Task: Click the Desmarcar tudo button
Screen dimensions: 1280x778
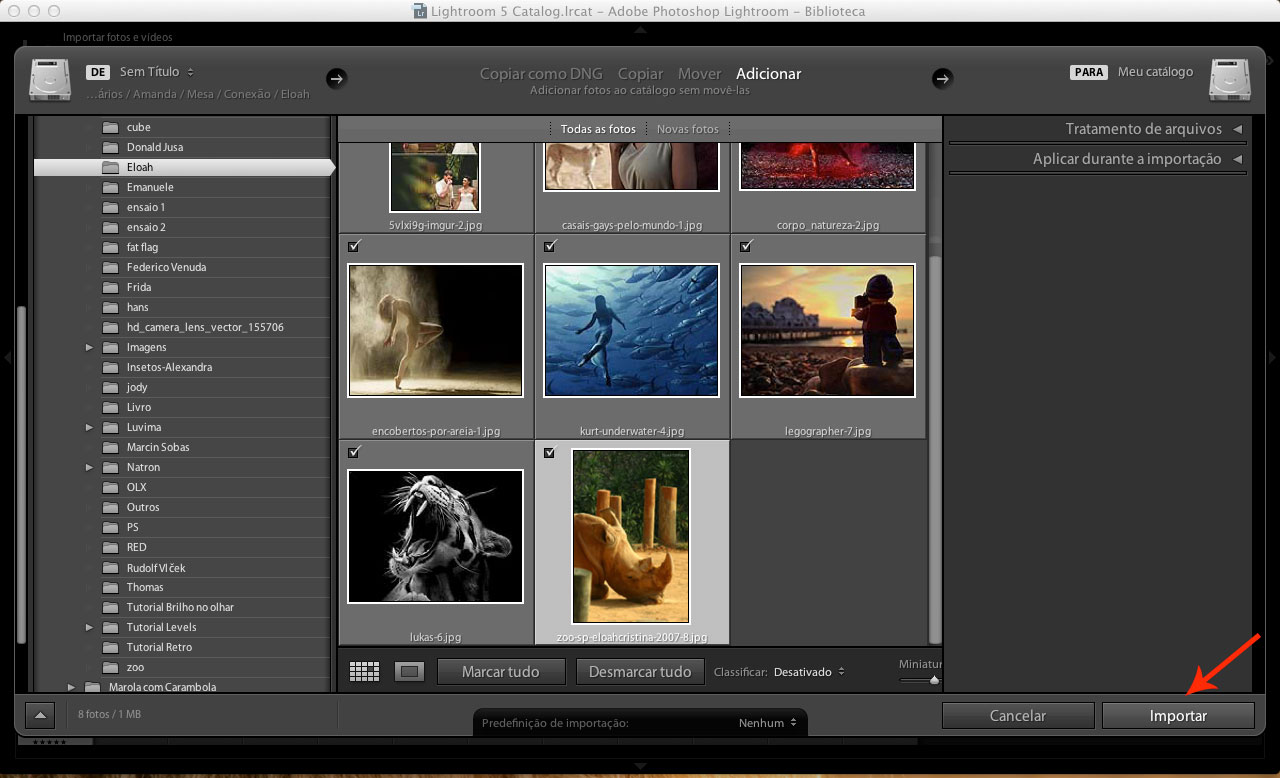Action: (640, 672)
